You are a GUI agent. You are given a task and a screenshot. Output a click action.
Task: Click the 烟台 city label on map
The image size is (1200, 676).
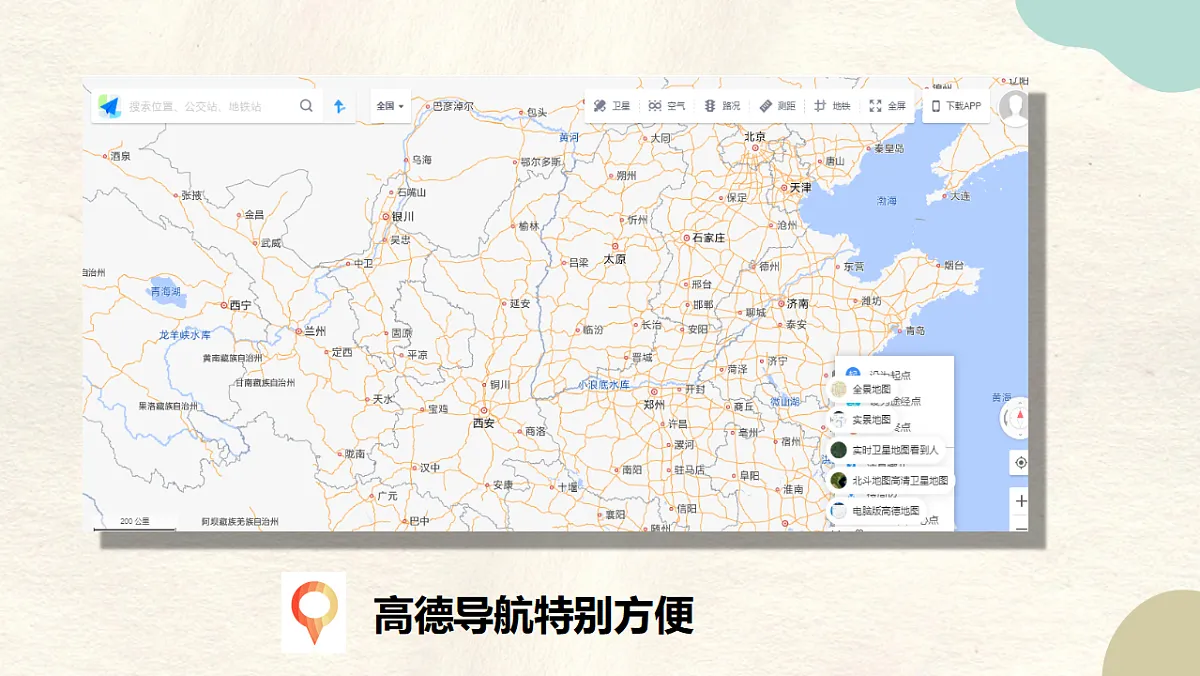(x=954, y=266)
